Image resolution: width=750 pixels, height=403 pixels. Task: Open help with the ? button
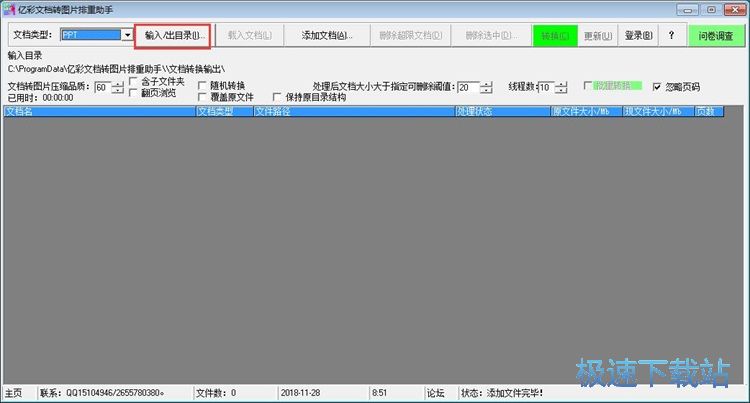(671, 36)
